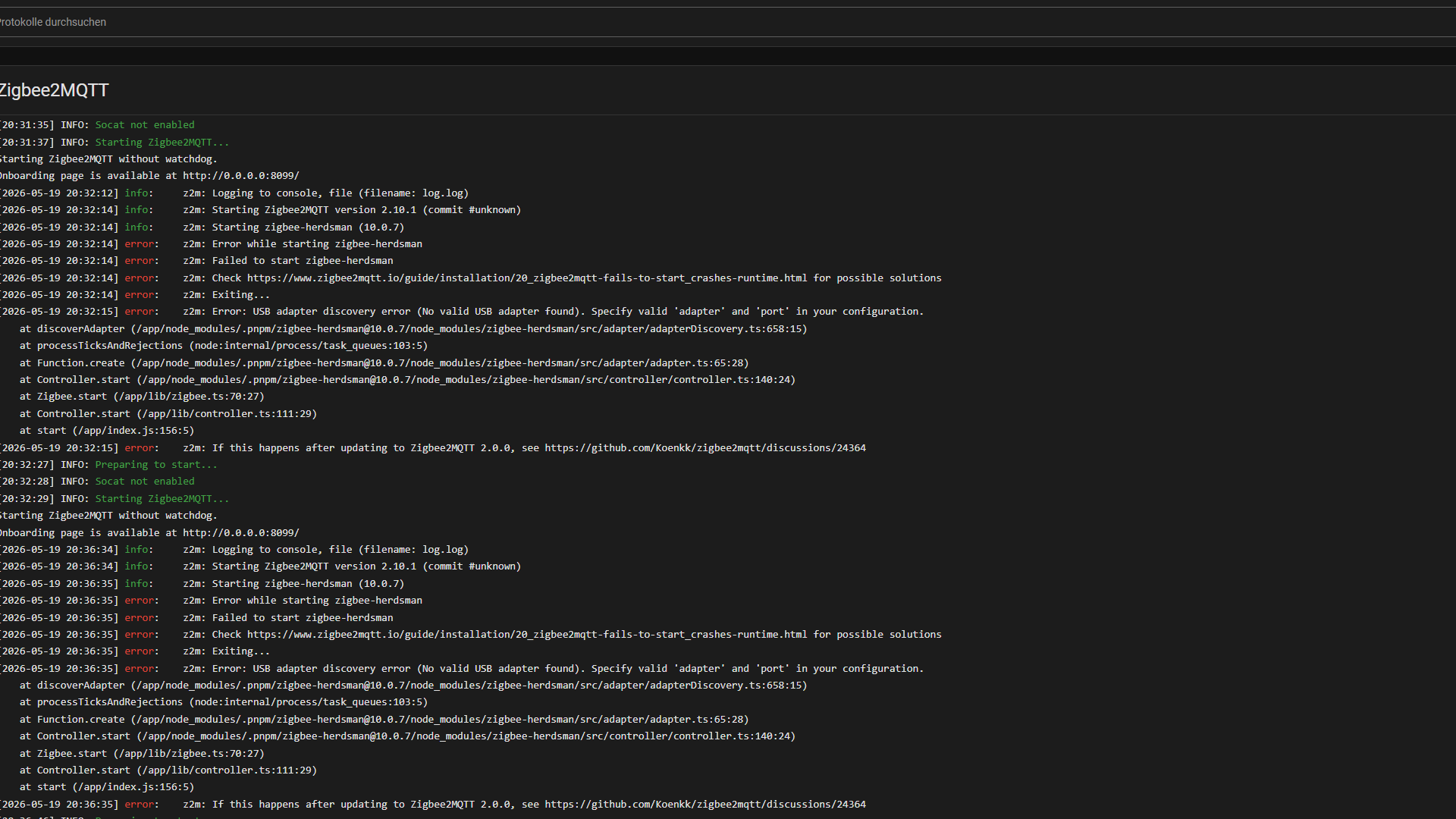Click the 20:32:12 'Logging to console' entry

[234, 193]
